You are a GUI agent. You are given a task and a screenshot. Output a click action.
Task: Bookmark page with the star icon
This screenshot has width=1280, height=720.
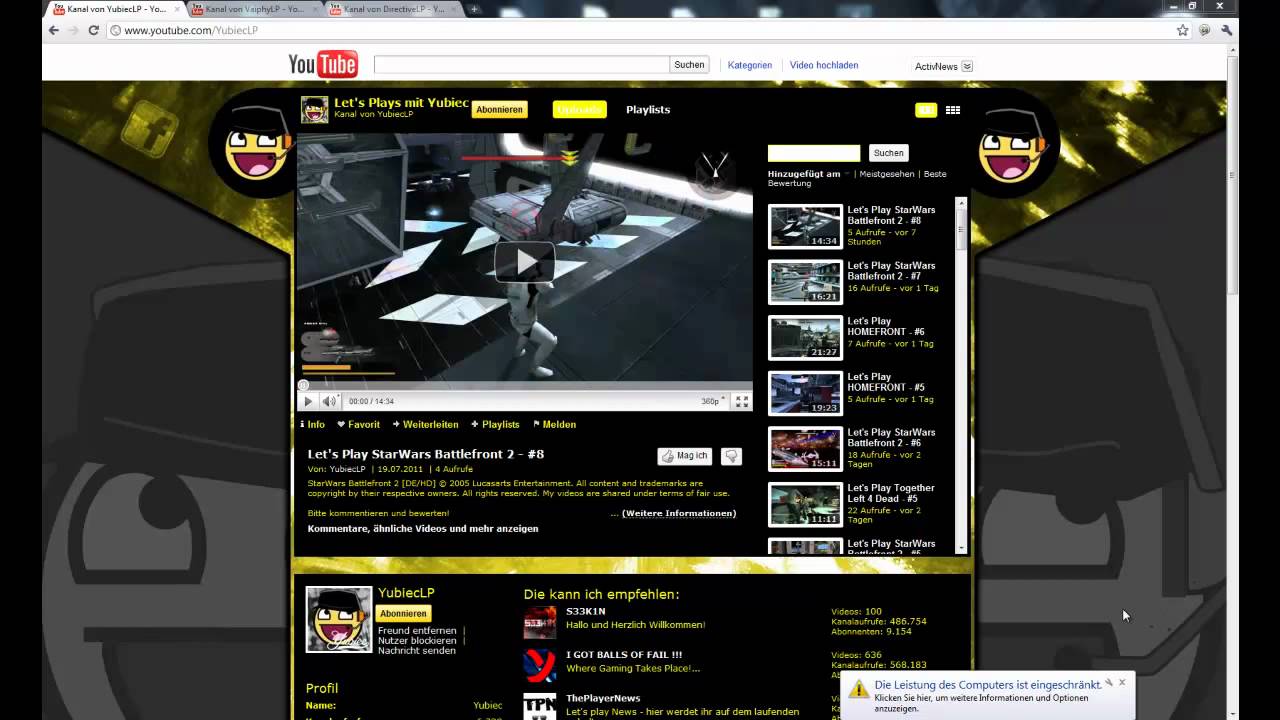[x=1183, y=30]
